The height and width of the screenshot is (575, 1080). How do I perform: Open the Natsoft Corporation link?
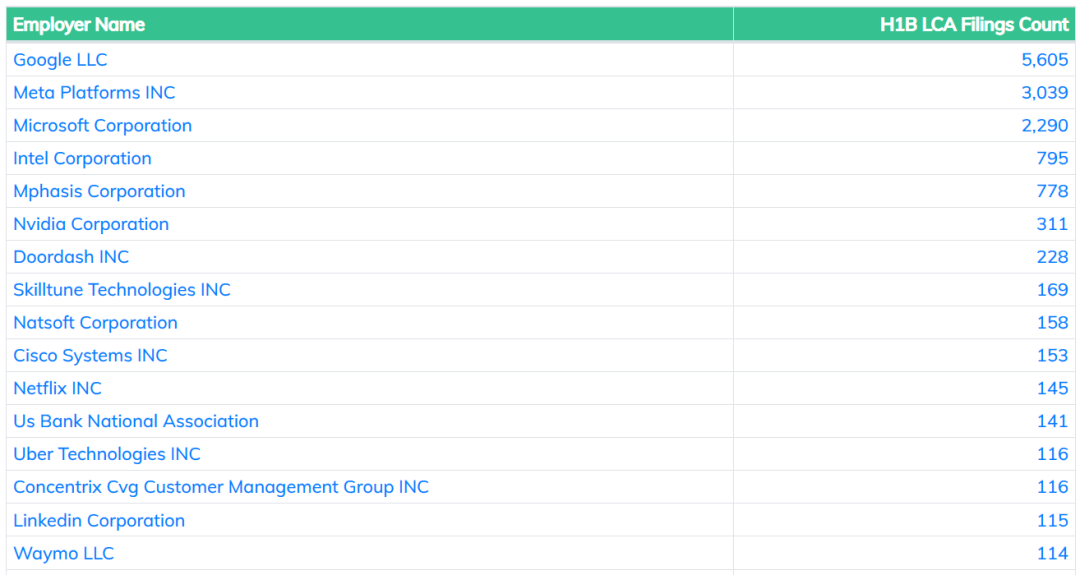point(95,323)
